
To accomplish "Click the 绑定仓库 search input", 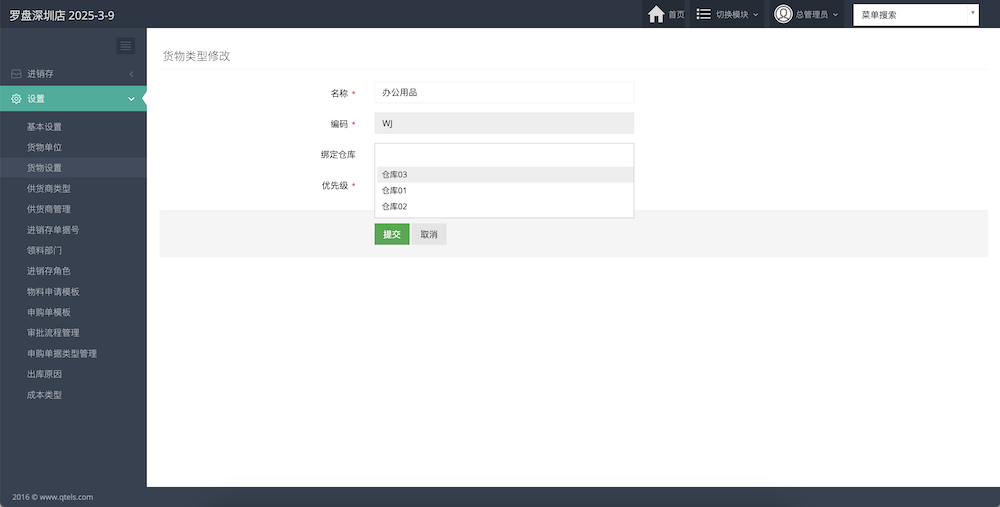I will [x=504, y=154].
